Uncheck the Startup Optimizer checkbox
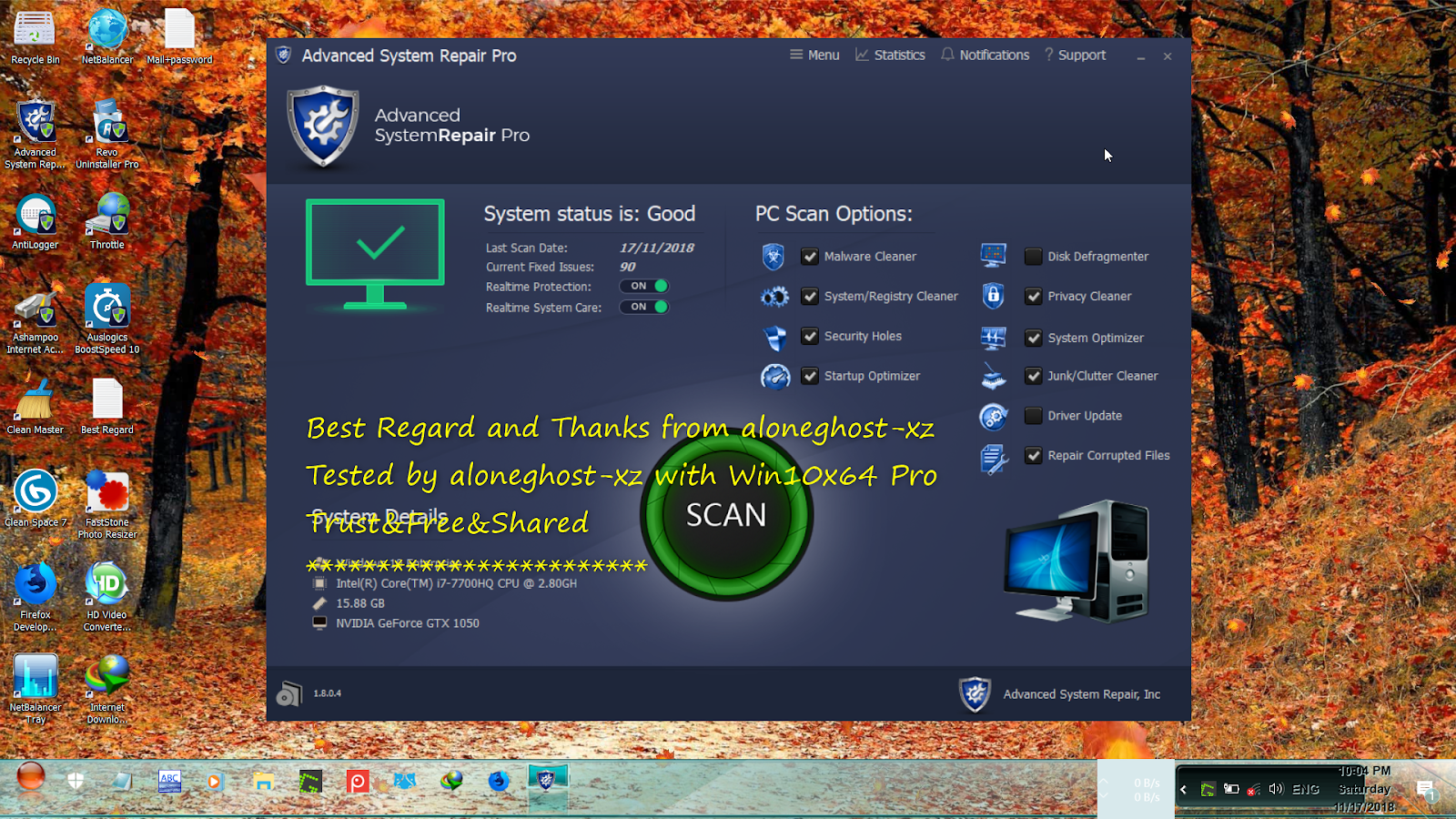The height and width of the screenshot is (819, 1456). [810, 376]
